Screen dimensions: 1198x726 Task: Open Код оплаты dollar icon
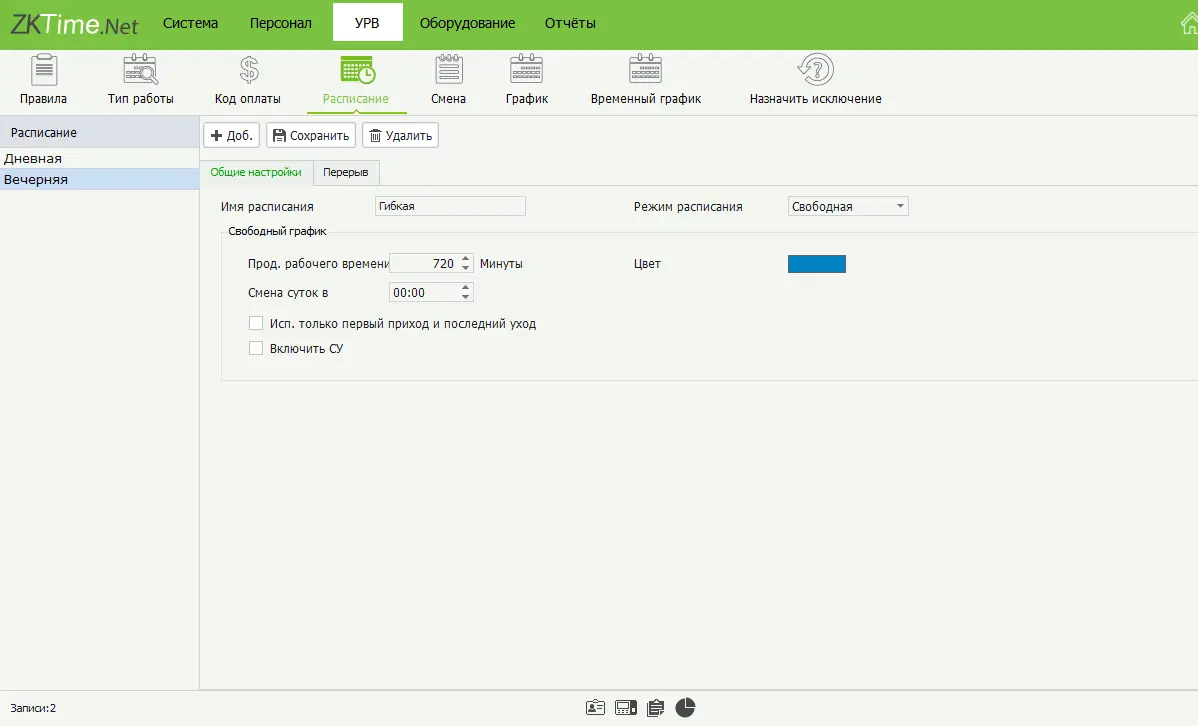pos(248,71)
